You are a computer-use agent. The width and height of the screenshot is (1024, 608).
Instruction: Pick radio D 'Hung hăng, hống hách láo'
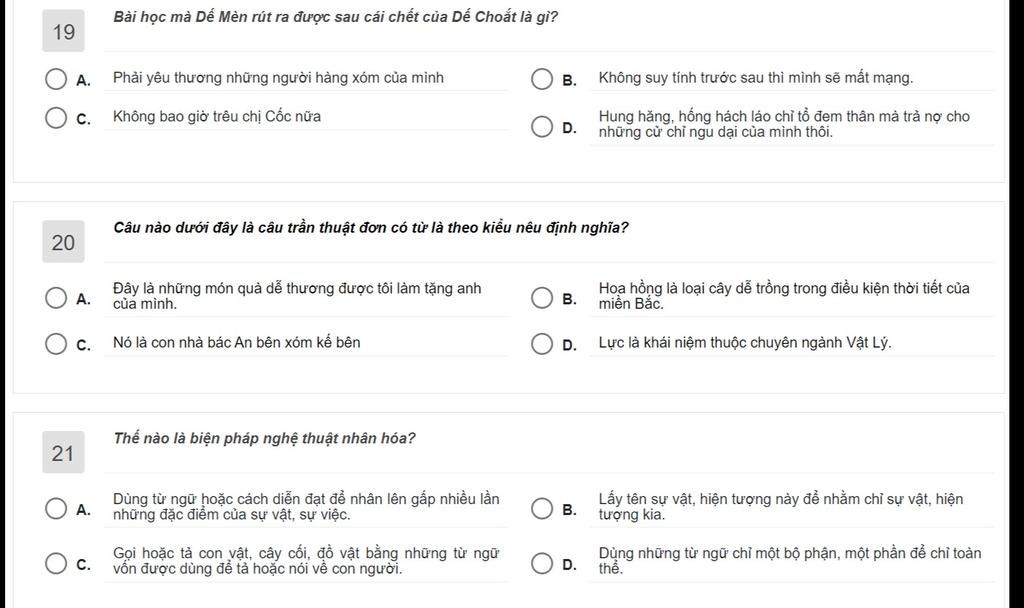tap(541, 126)
